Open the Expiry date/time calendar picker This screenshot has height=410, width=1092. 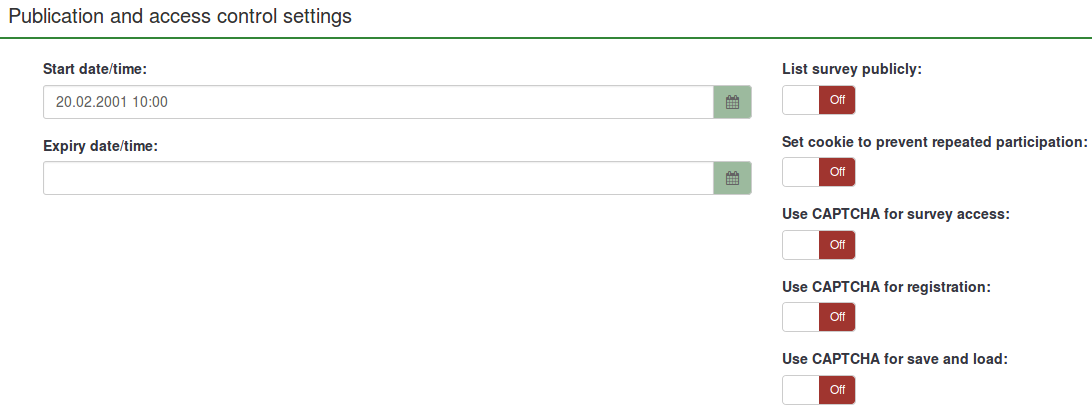coord(732,178)
